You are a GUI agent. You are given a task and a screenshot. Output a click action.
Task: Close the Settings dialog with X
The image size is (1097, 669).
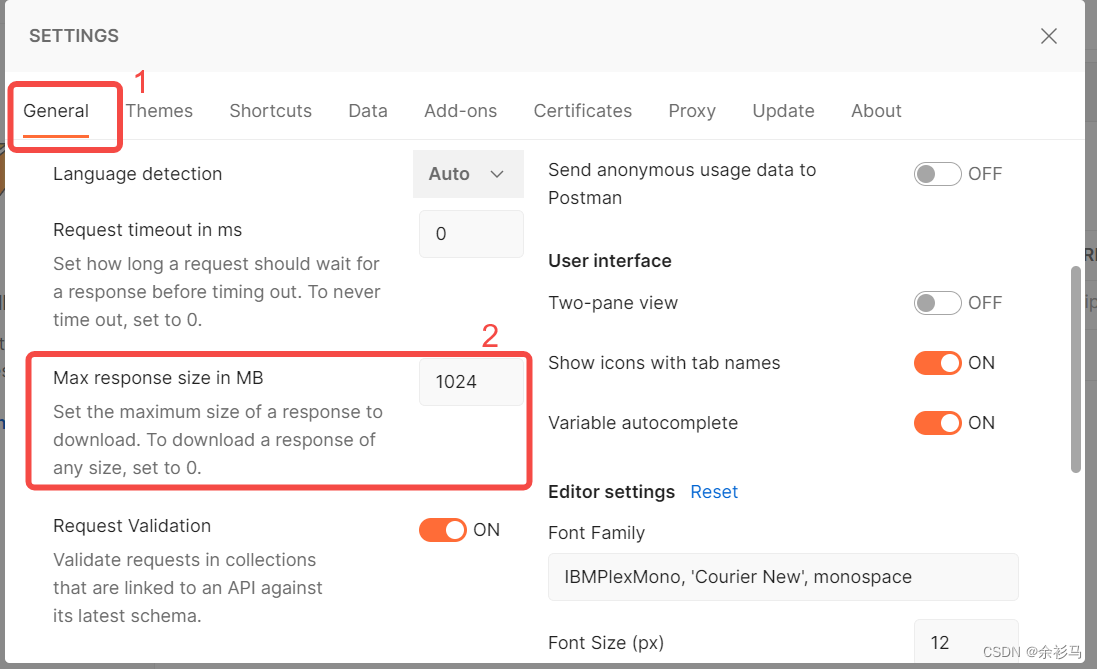tap(1048, 36)
